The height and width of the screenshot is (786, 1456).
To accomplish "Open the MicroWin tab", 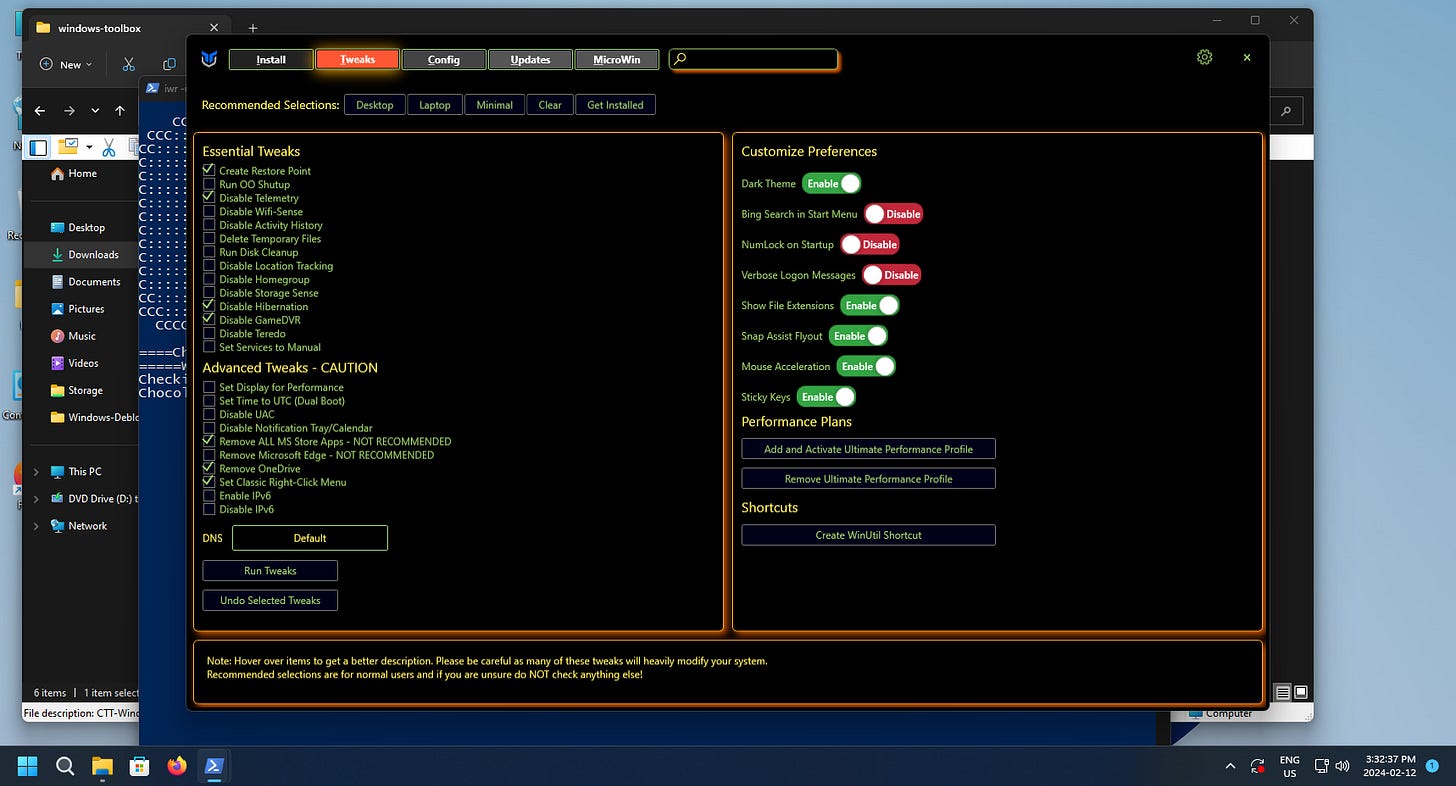I will click(617, 59).
